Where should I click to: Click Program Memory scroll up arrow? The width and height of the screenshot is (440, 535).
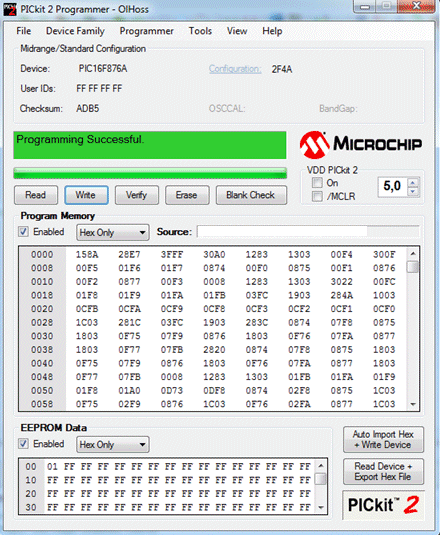[413, 254]
